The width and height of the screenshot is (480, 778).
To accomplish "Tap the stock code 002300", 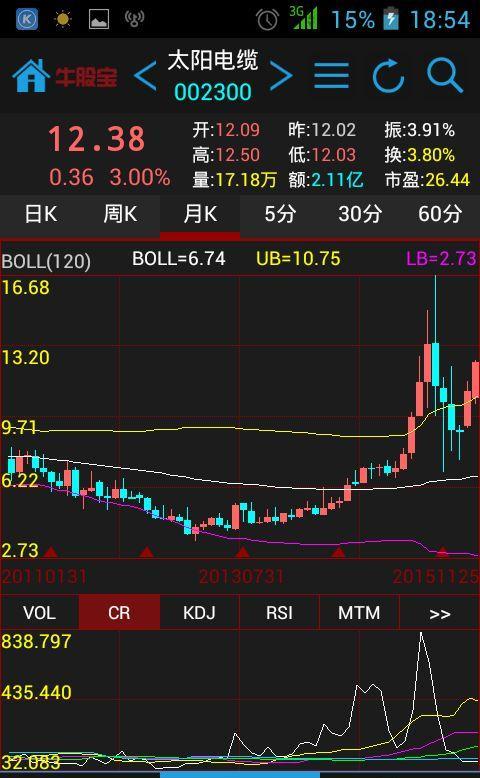I will [213, 92].
